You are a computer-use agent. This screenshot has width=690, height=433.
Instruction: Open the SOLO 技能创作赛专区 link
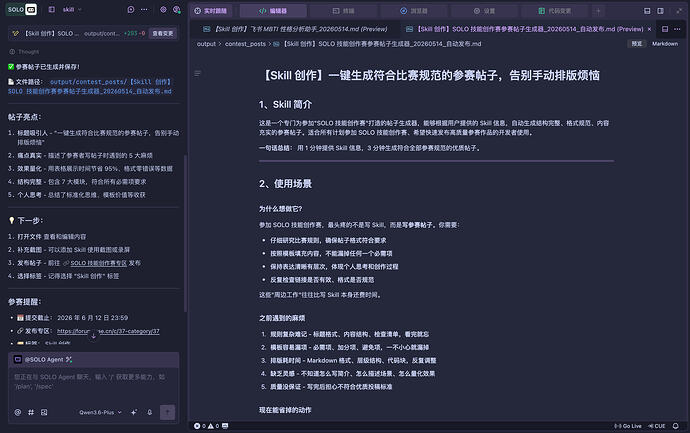pos(99,263)
